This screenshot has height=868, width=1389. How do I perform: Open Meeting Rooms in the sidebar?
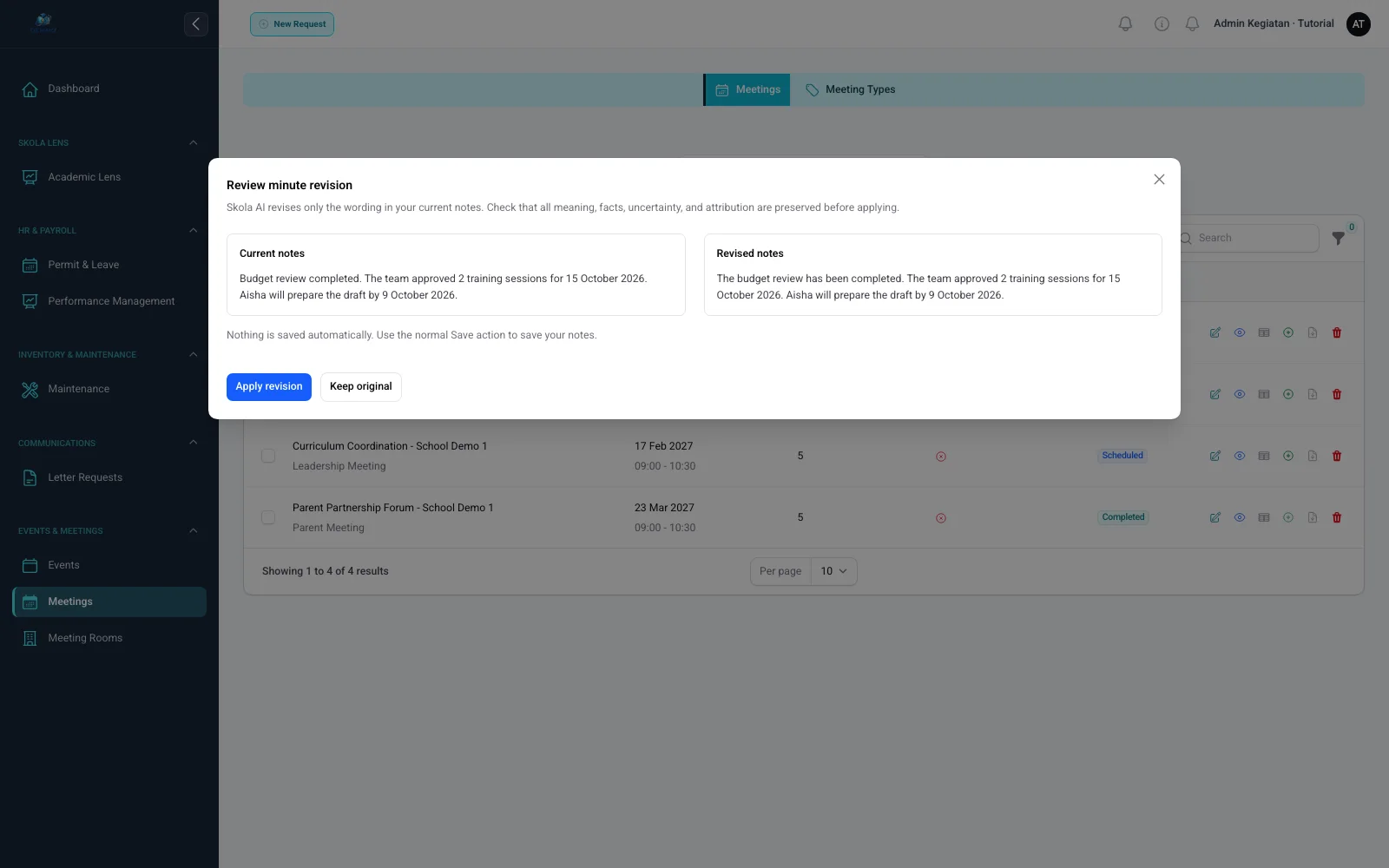(x=109, y=638)
